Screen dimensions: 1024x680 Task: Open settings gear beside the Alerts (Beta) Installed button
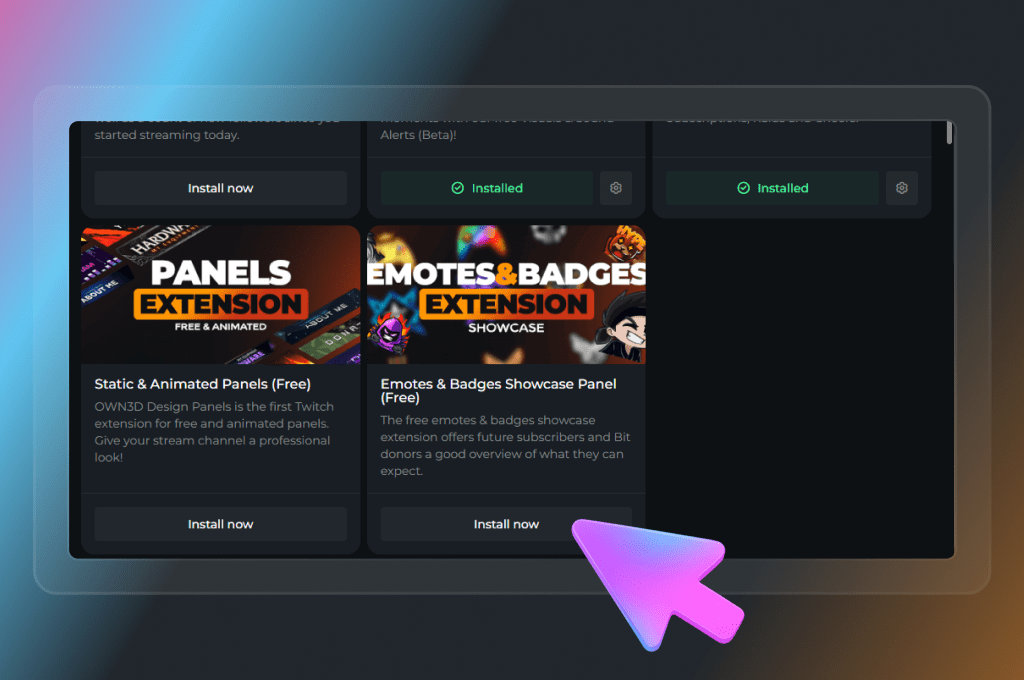616,188
